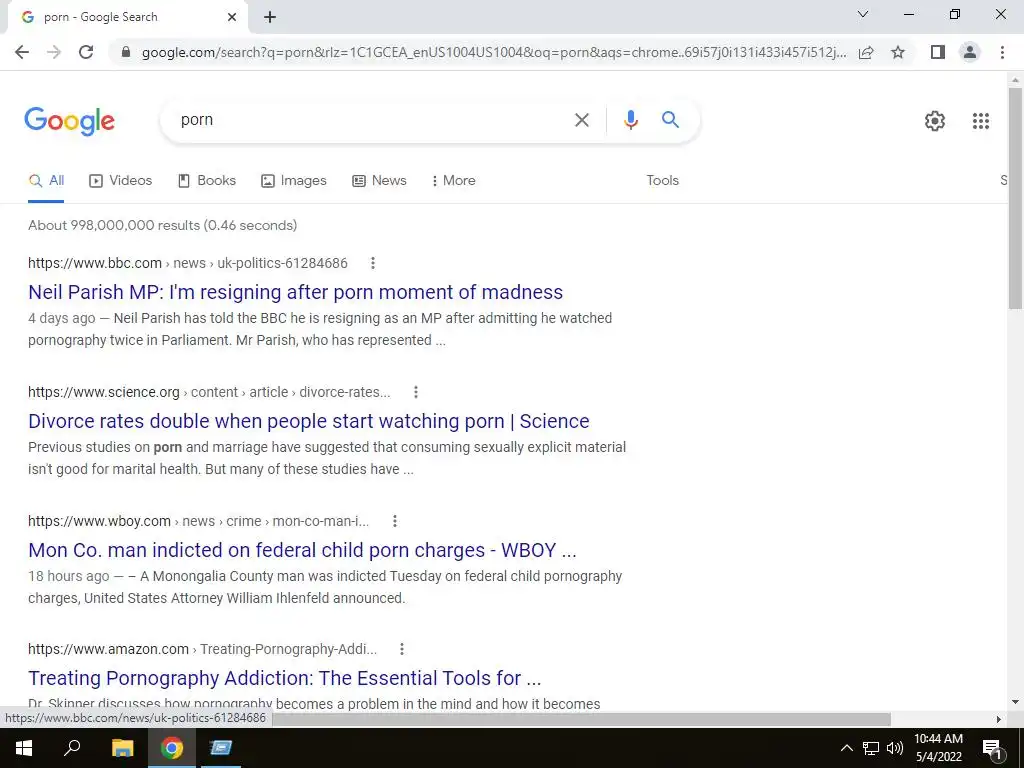1024x768 pixels.
Task: Clear the search box with X icon
Action: tap(581, 120)
